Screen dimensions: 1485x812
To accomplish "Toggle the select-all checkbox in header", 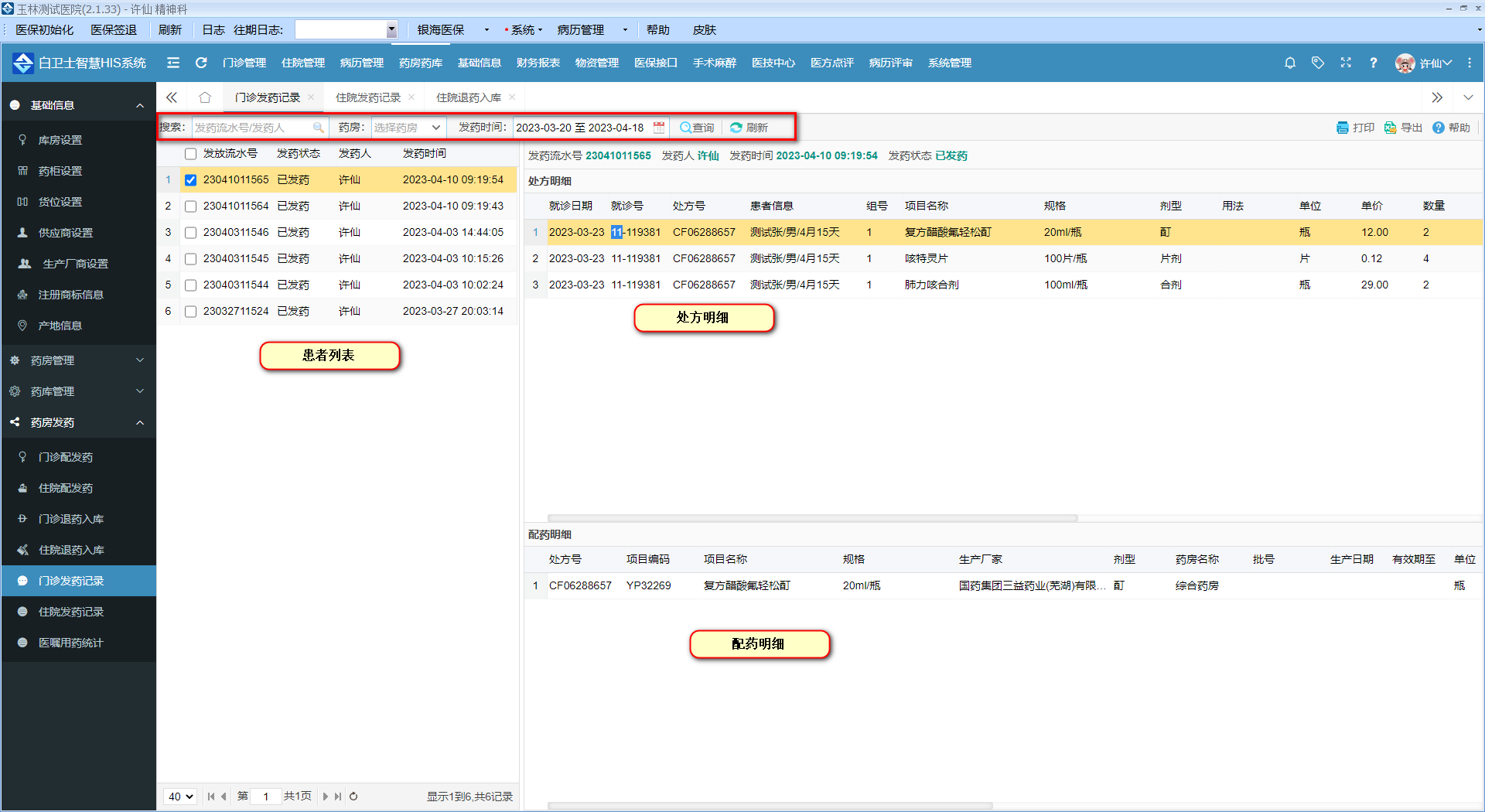I will coord(190,154).
